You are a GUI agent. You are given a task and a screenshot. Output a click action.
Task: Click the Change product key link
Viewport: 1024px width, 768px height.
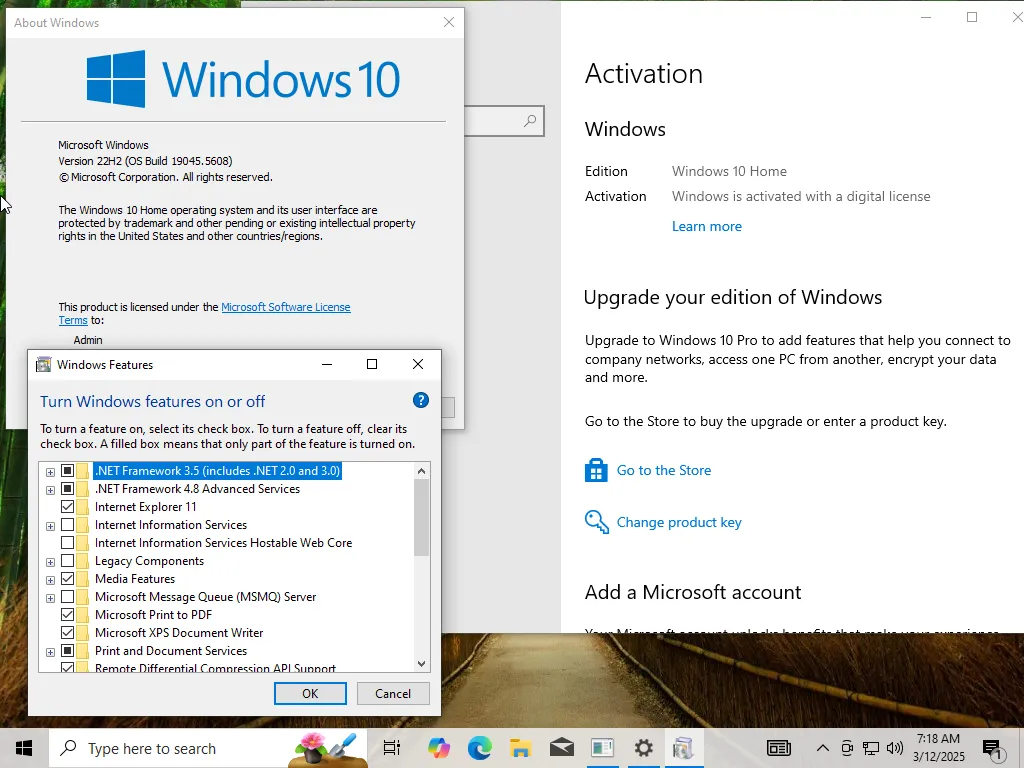pyautogui.click(x=679, y=522)
